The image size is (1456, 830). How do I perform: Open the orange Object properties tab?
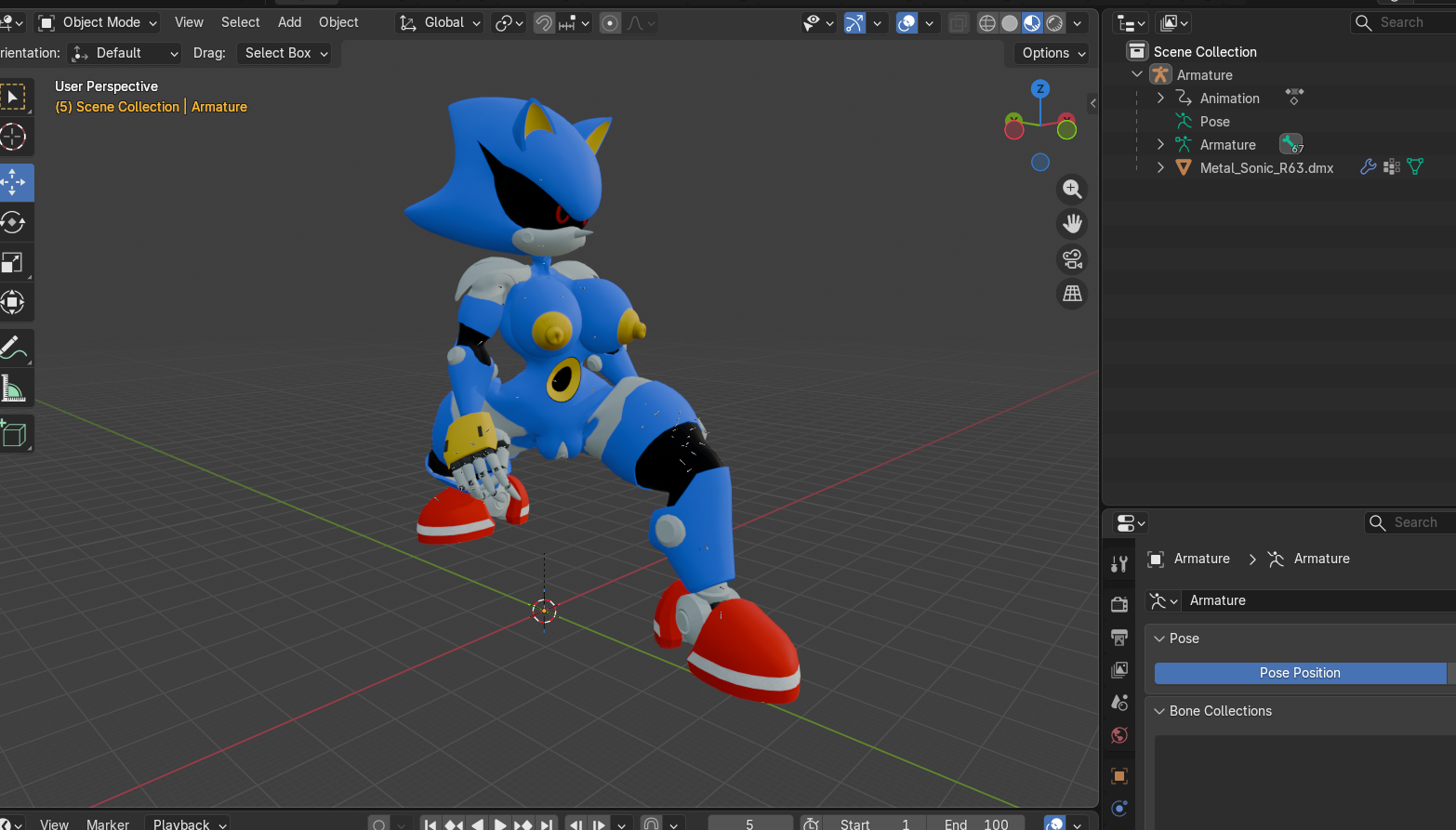point(1119,776)
